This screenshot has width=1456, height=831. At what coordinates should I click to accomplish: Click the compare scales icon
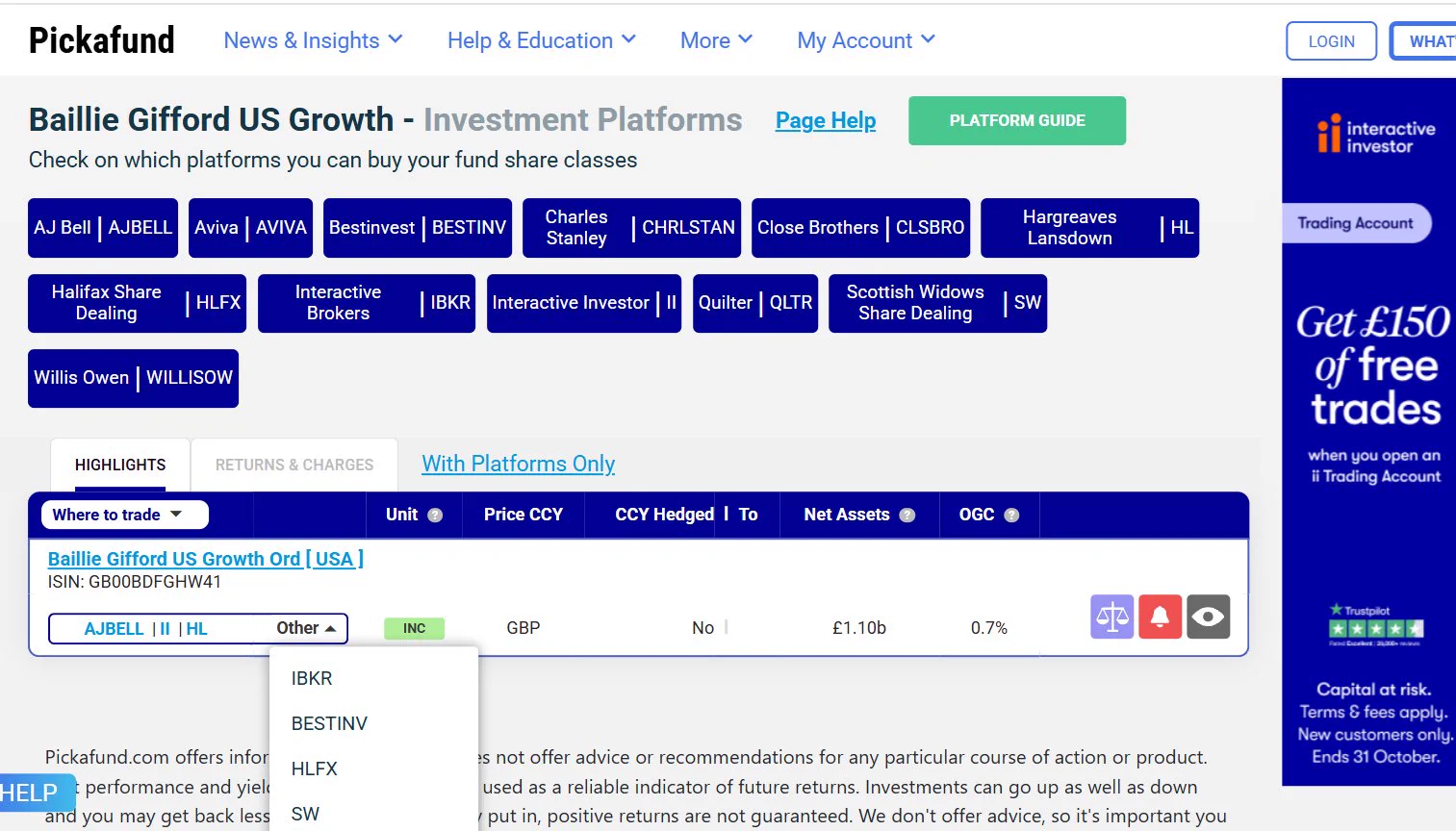1112,617
